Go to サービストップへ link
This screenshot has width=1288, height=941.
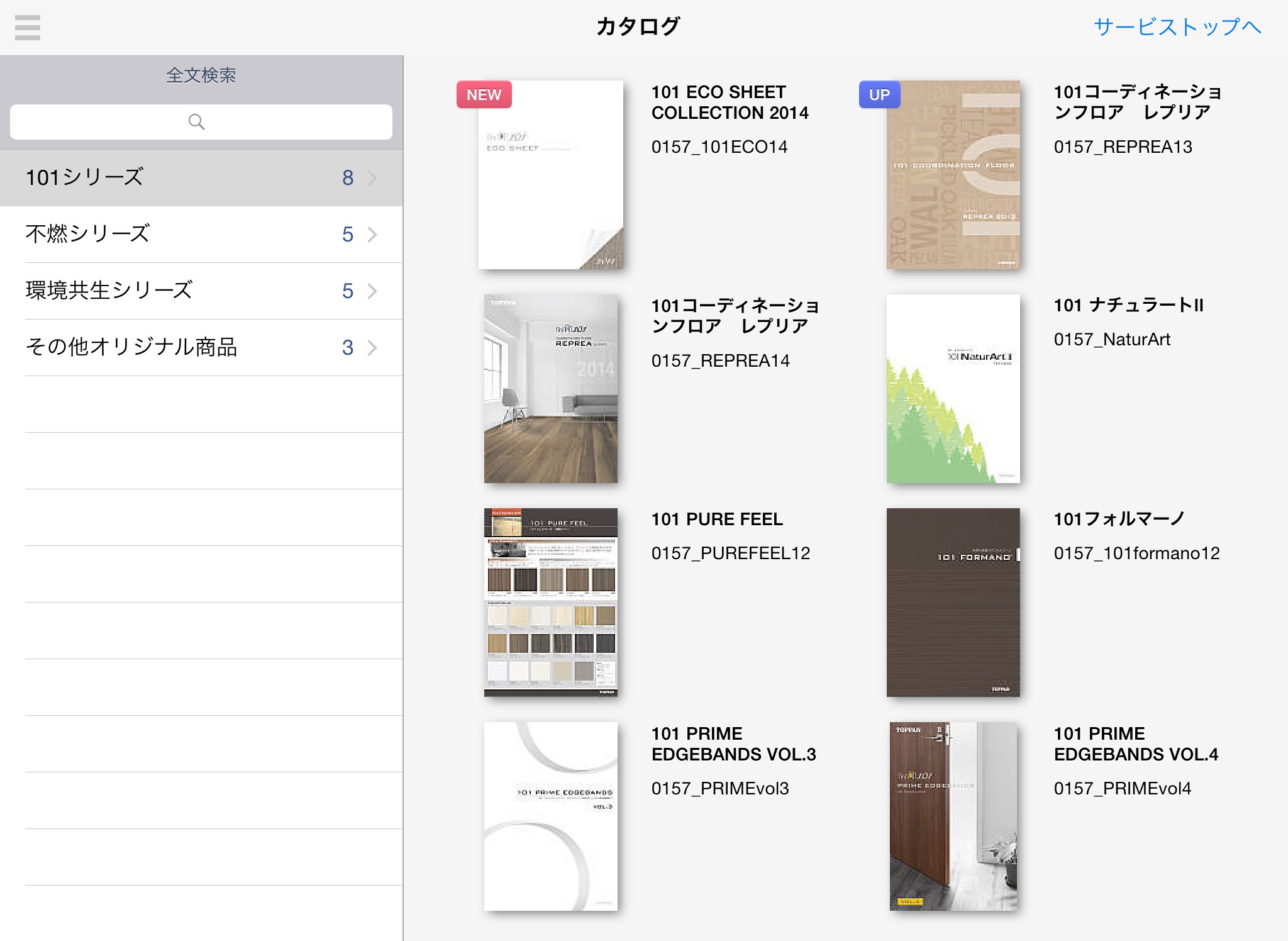(x=1177, y=26)
